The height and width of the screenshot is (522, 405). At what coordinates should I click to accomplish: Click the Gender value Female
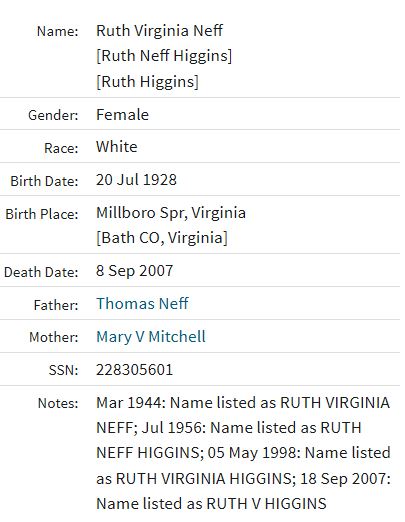[x=122, y=115]
